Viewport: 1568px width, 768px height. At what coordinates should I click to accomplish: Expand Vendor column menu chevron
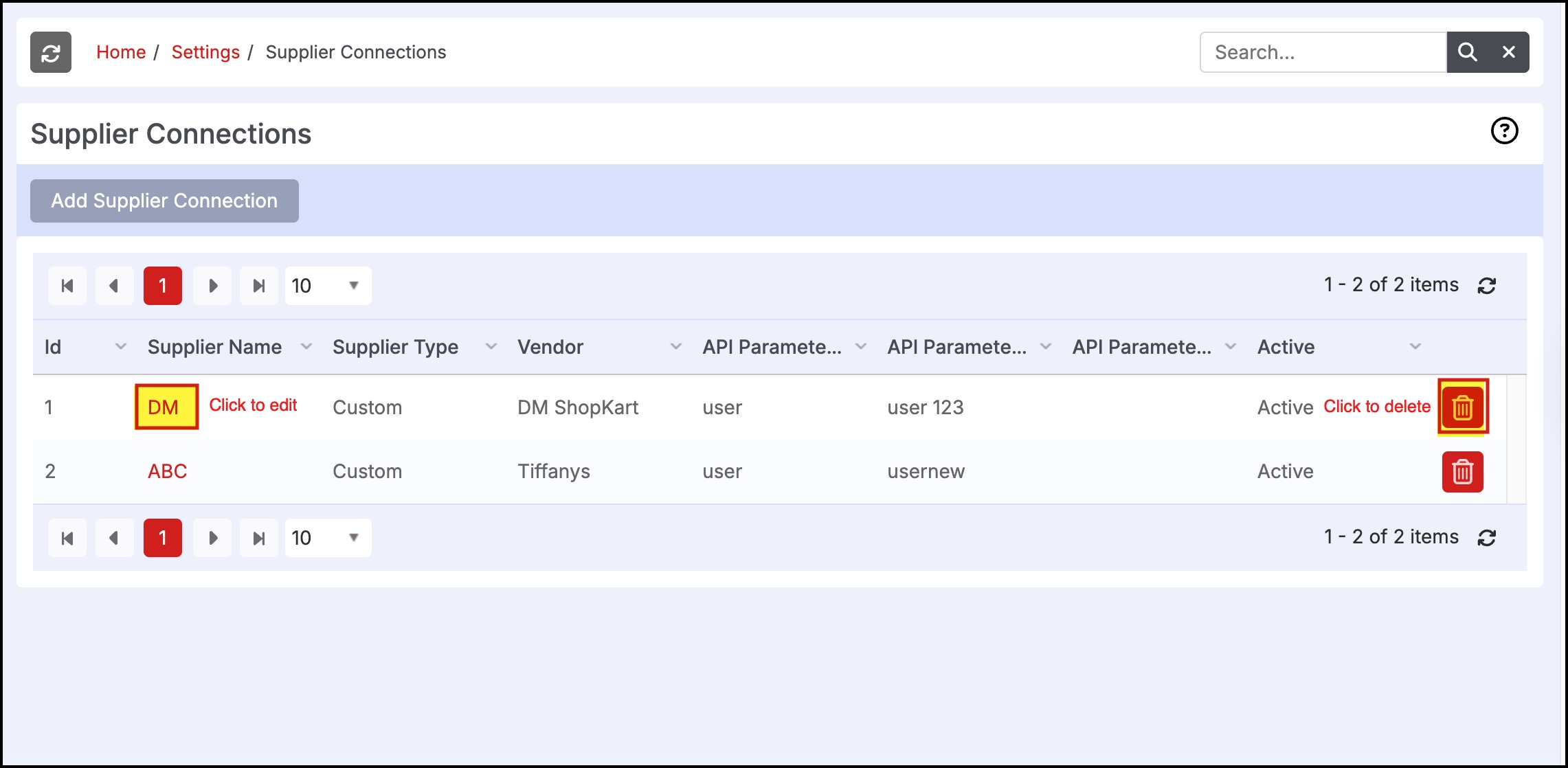point(676,347)
